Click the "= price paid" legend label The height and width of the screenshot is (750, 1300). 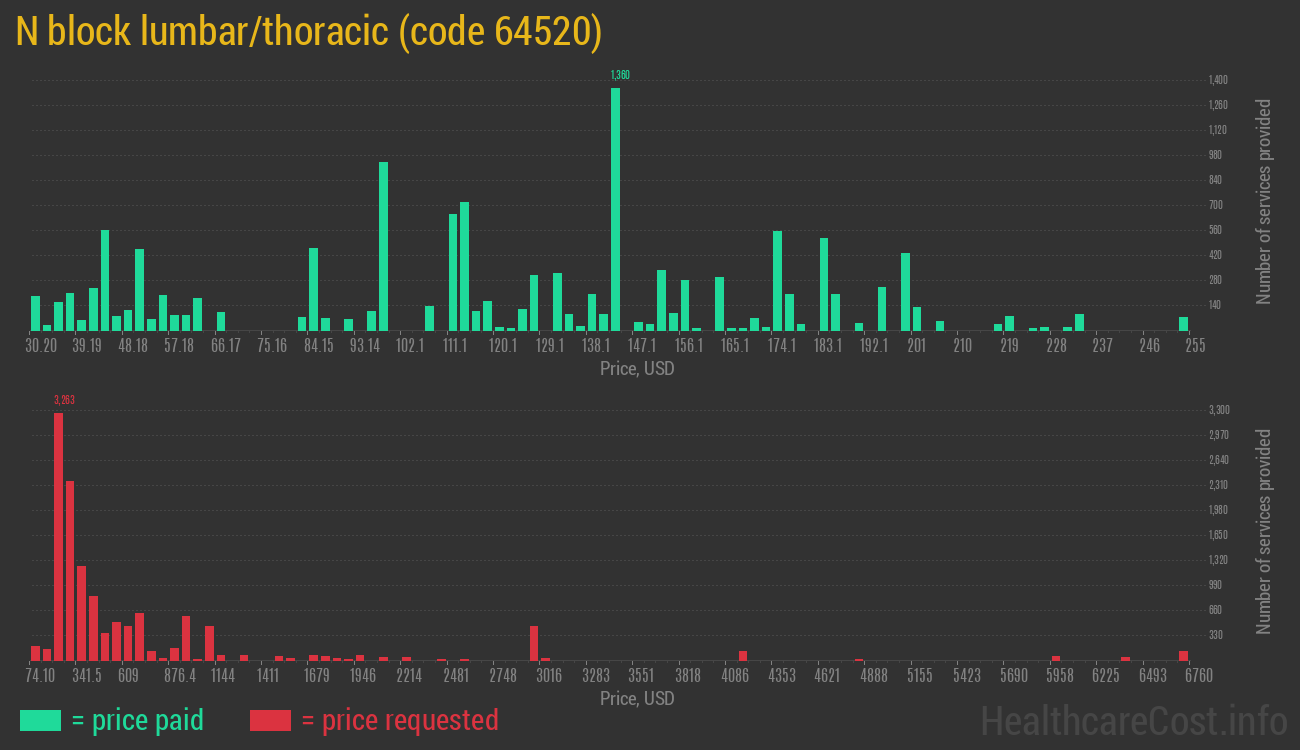point(138,720)
